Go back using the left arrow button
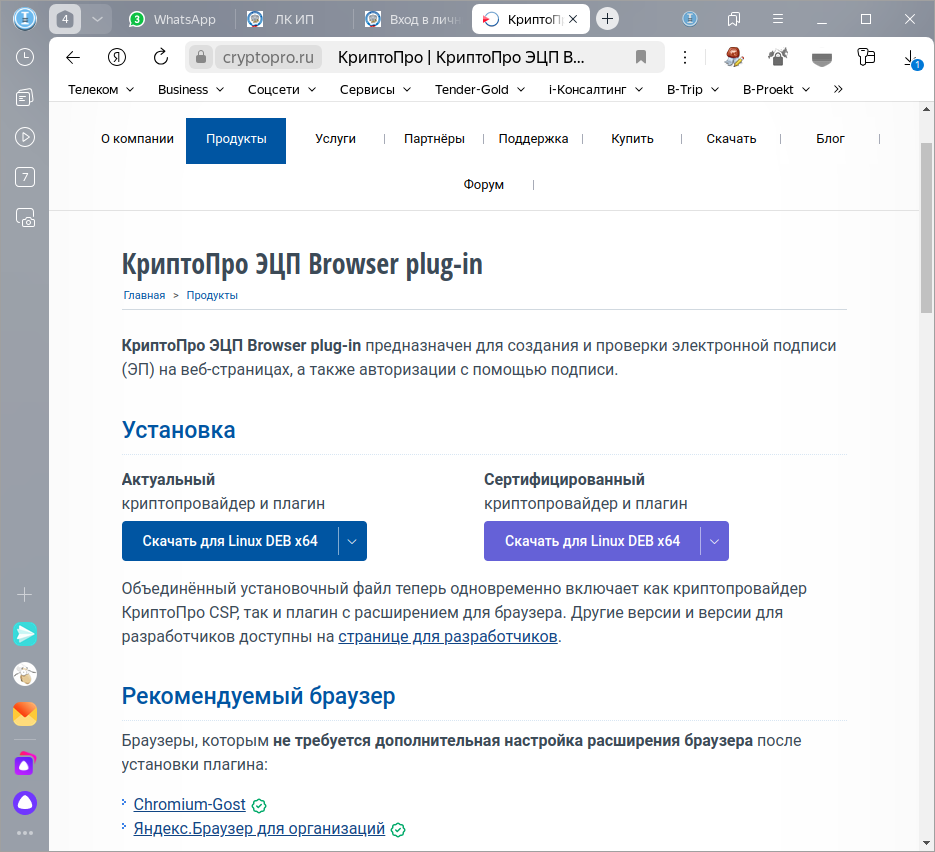Image resolution: width=935 pixels, height=852 pixels. [73, 57]
